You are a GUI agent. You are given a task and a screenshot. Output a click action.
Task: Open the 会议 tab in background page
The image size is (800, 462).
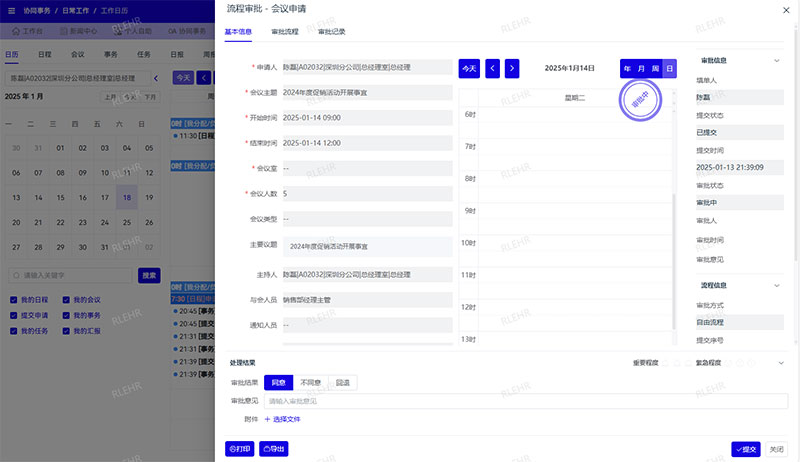coord(78,54)
